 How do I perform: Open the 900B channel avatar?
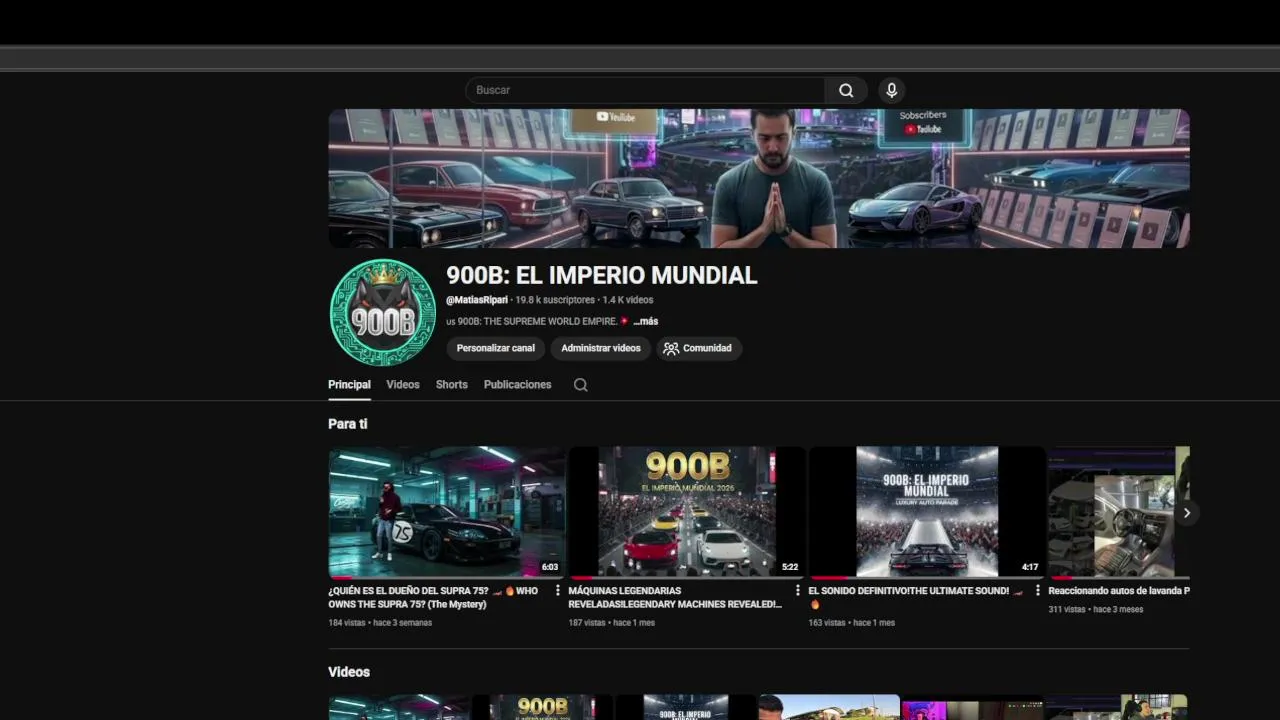(x=383, y=312)
